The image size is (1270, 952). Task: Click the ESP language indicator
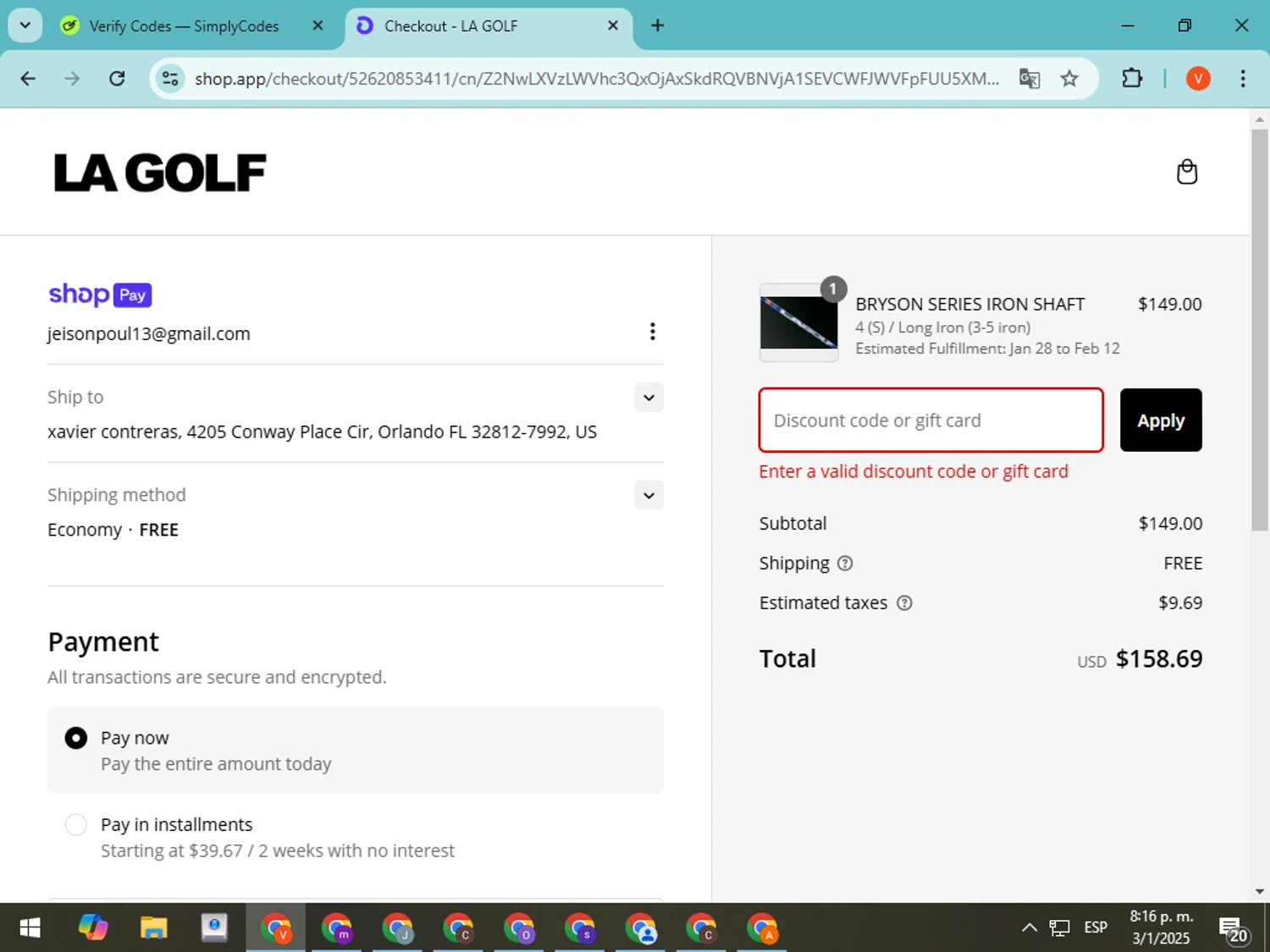(x=1096, y=928)
